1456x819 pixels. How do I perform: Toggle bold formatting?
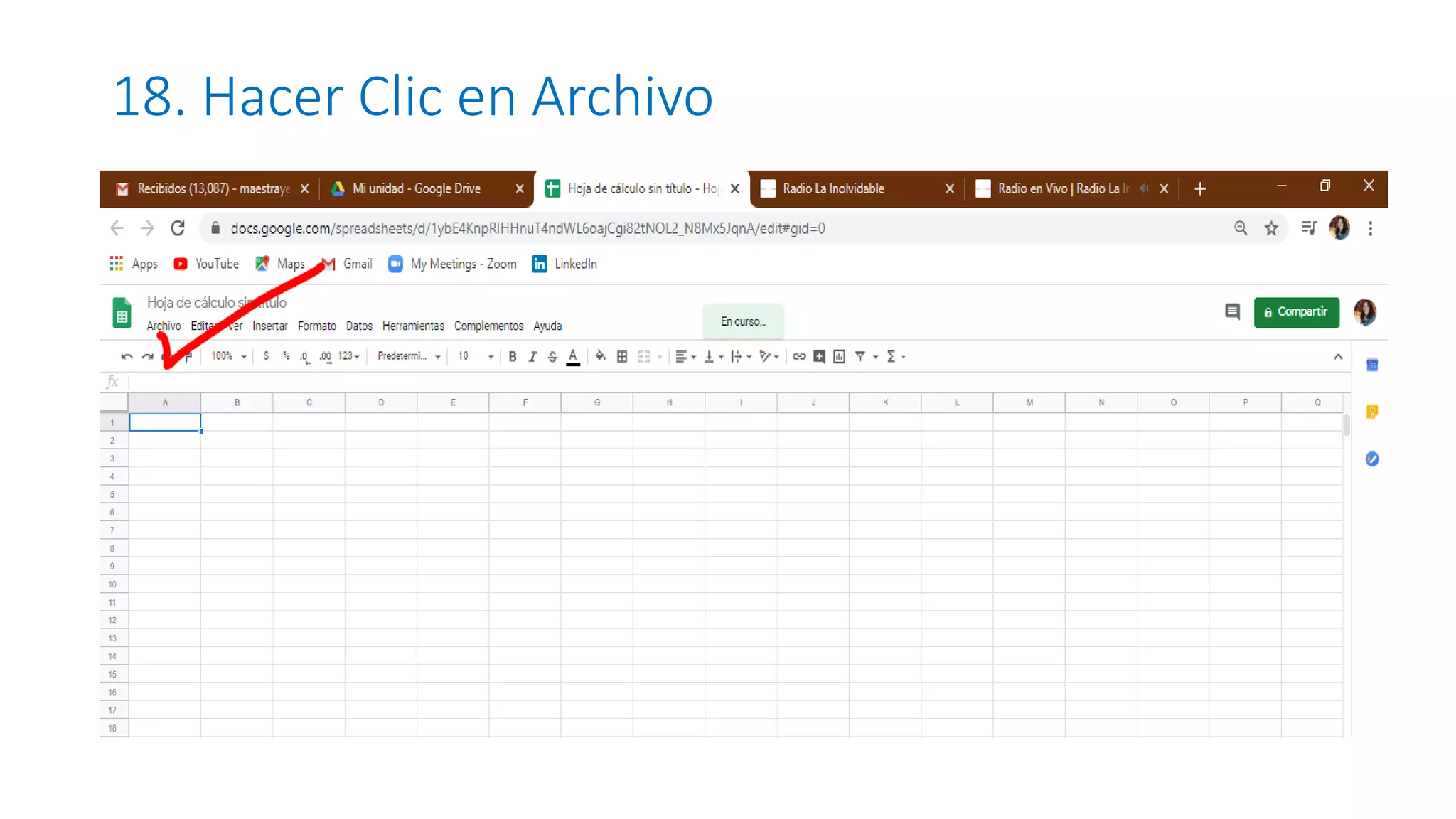click(x=512, y=357)
